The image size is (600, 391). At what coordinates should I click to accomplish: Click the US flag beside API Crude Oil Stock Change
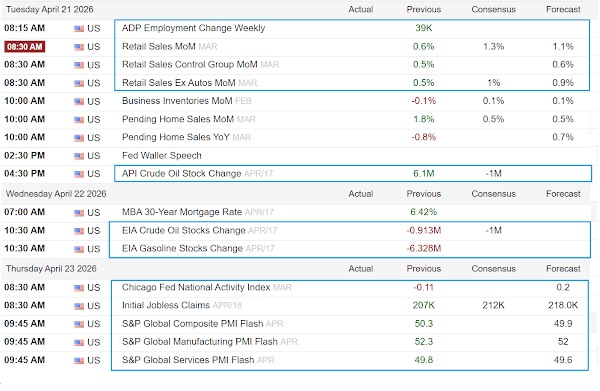pyautogui.click(x=79, y=174)
